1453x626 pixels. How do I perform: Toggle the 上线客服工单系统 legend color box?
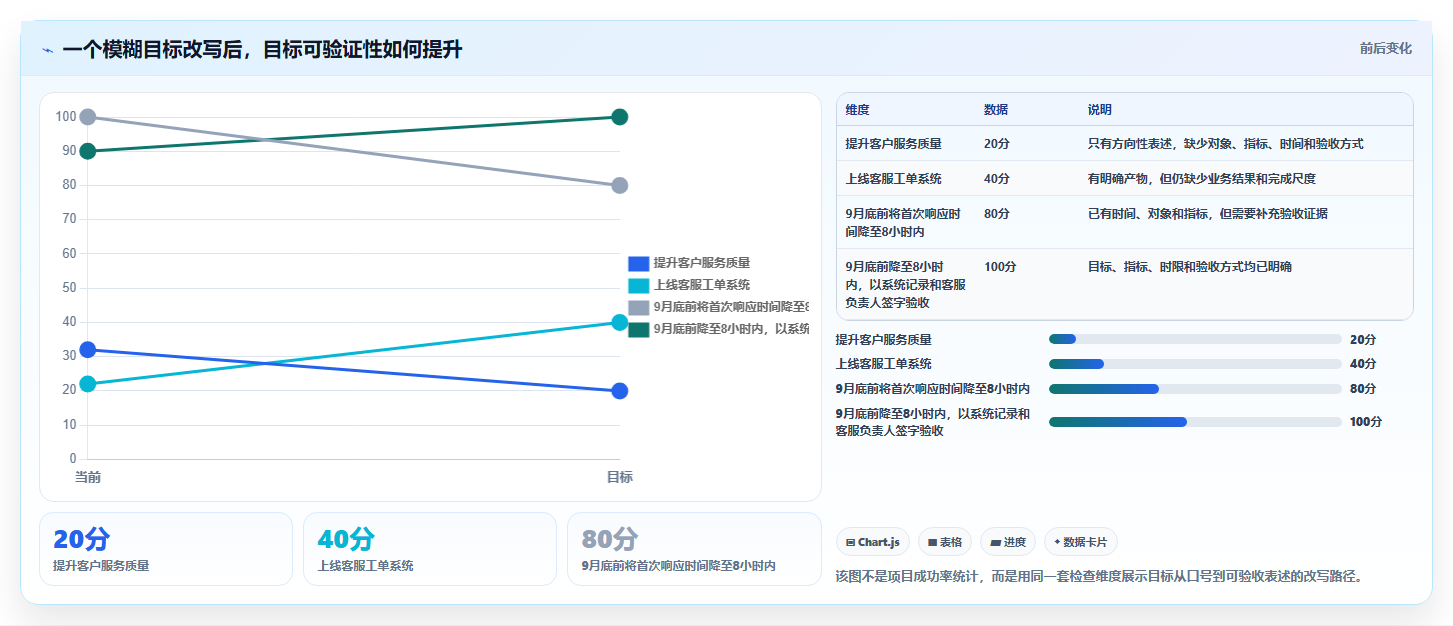638,285
